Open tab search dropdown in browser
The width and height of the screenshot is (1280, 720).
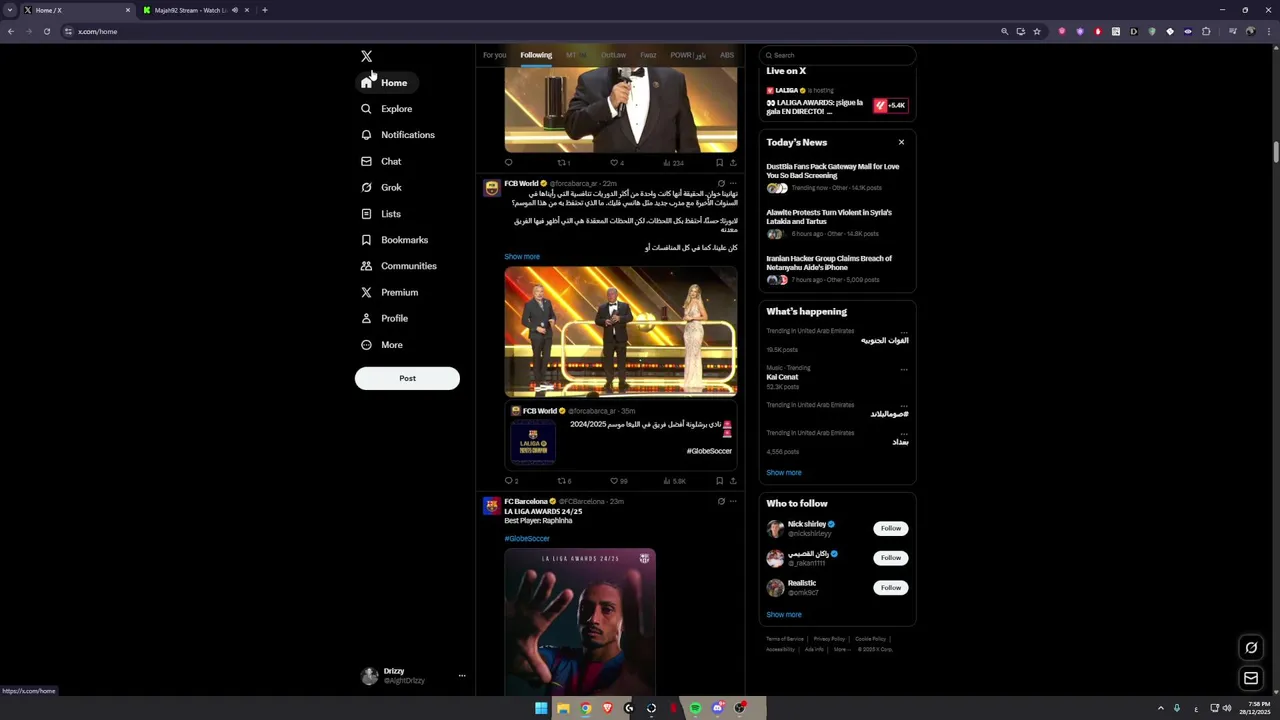[10, 10]
